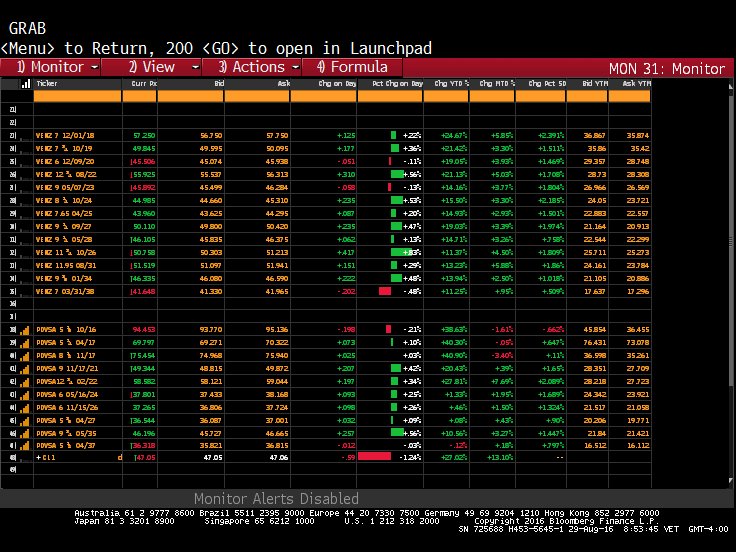The height and width of the screenshot is (552, 736).
Task: Open chart icon for PDVSA 6 11/15/26 row
Action: 25,408
